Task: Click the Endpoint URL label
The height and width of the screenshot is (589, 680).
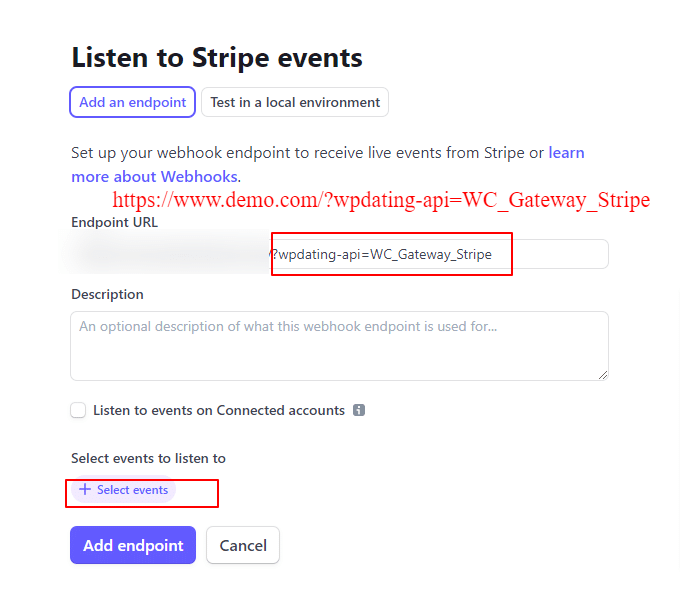Action: (x=114, y=222)
